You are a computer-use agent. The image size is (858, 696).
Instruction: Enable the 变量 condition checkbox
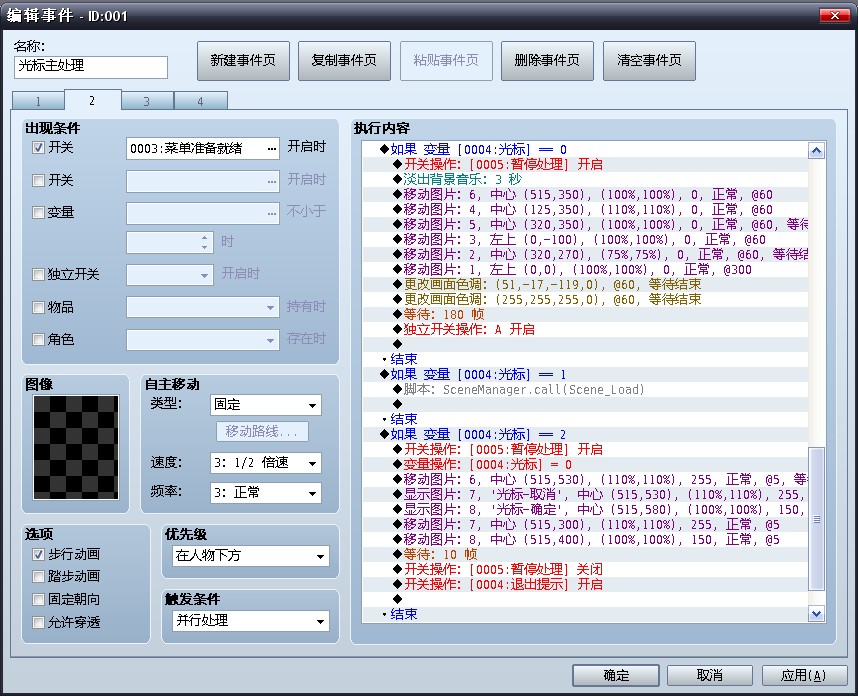38,212
